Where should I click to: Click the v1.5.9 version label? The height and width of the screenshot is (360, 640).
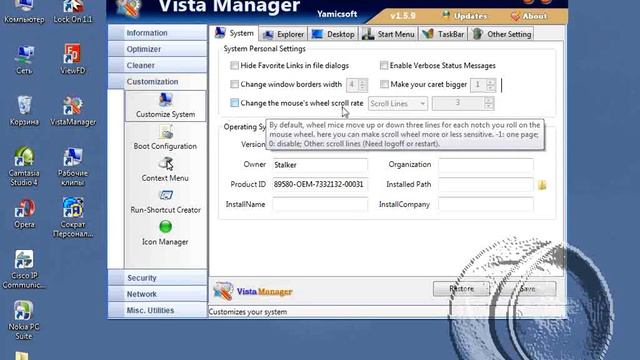pyautogui.click(x=402, y=16)
